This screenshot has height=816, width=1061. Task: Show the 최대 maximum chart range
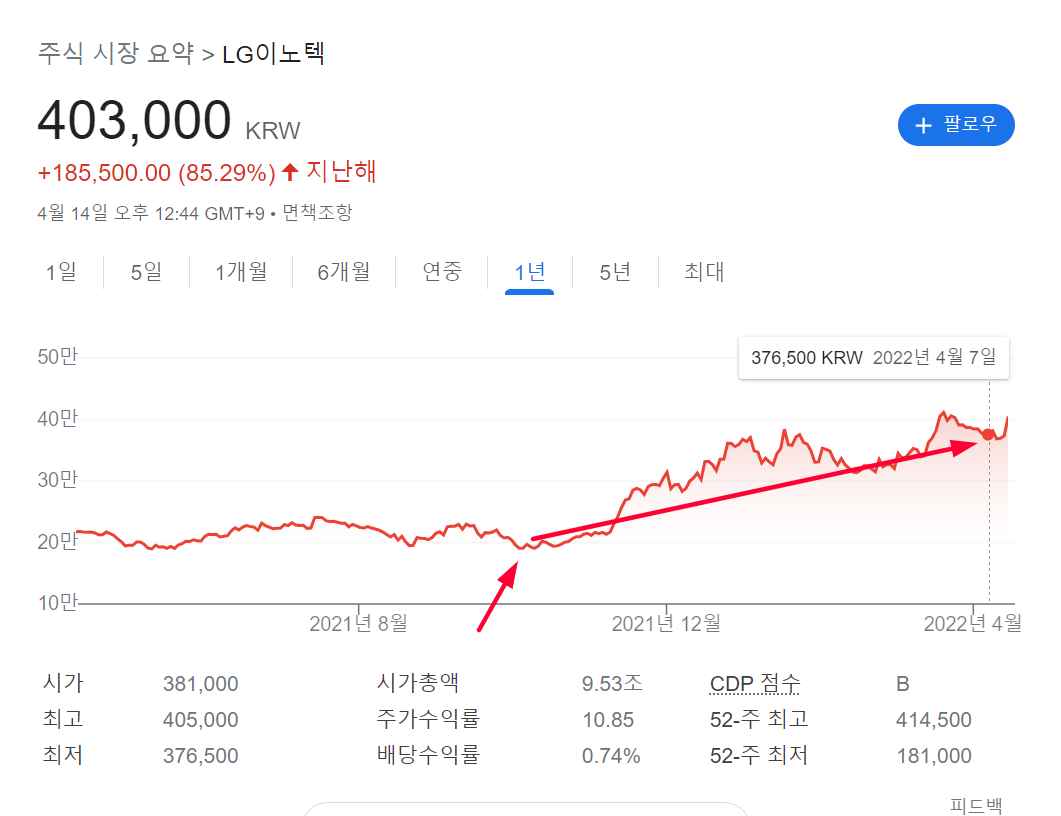click(x=704, y=272)
